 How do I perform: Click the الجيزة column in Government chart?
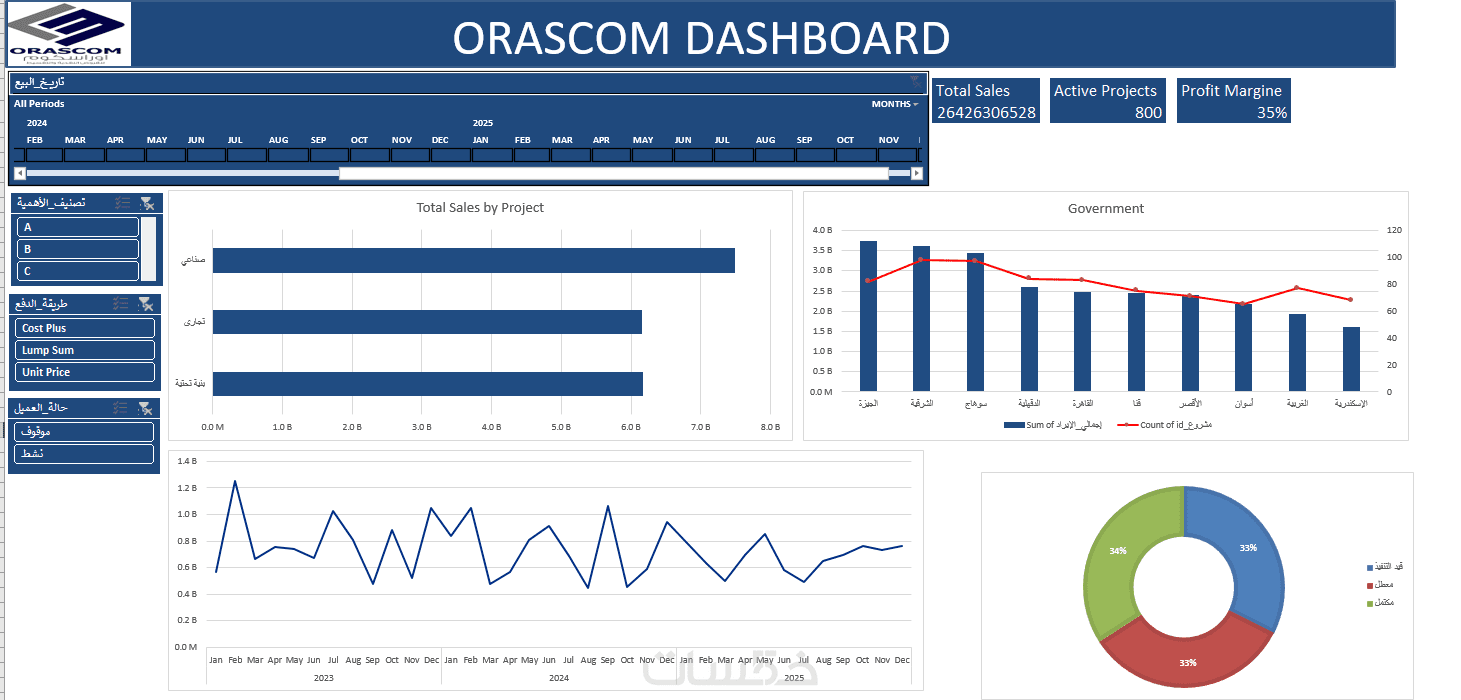868,316
